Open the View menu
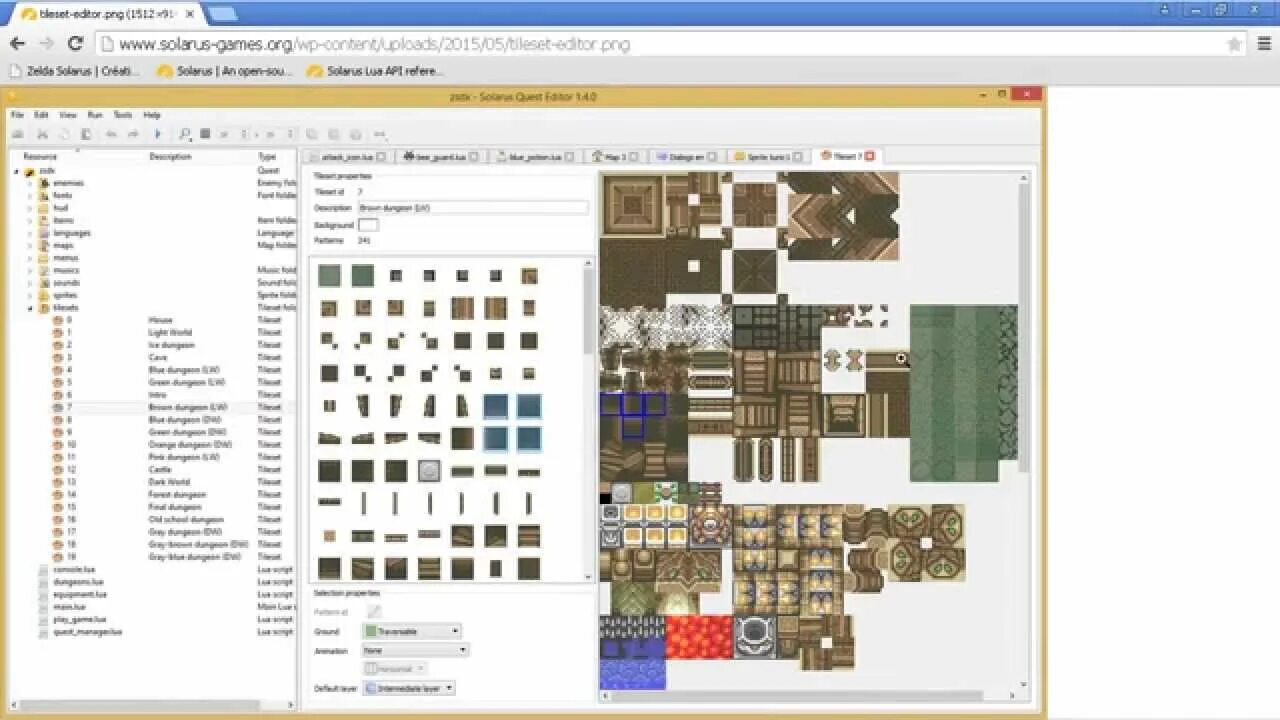Image resolution: width=1280 pixels, height=720 pixels. point(67,115)
